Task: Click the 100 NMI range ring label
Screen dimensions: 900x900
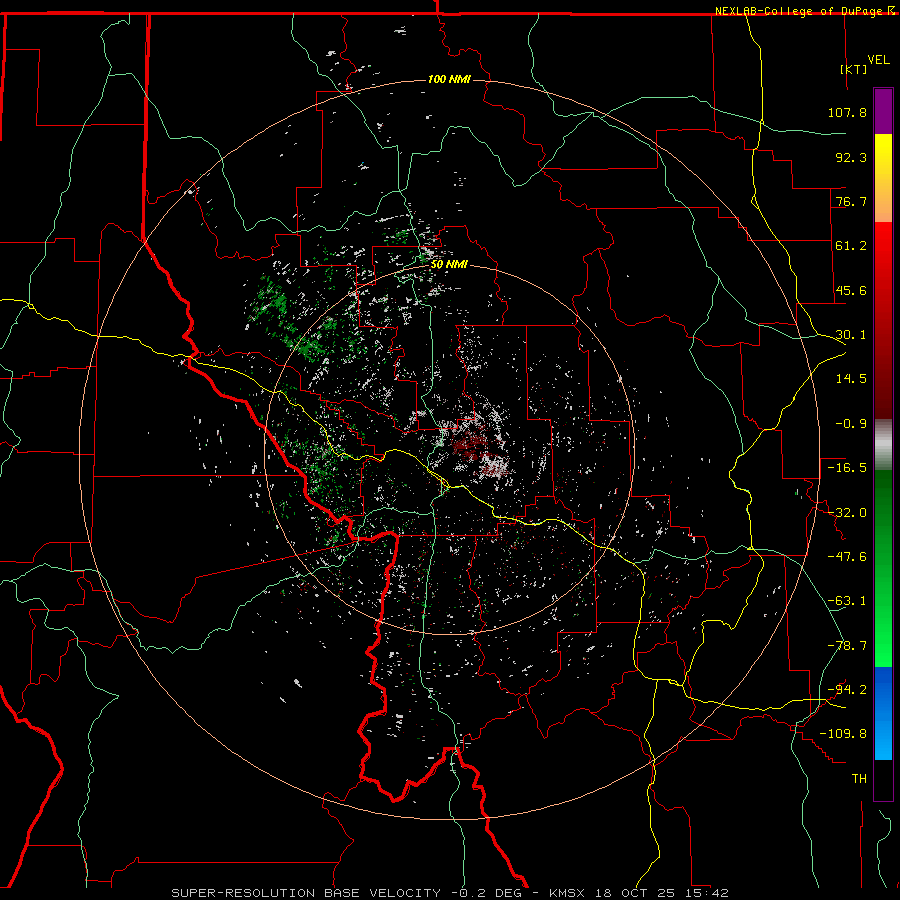Action: click(449, 79)
